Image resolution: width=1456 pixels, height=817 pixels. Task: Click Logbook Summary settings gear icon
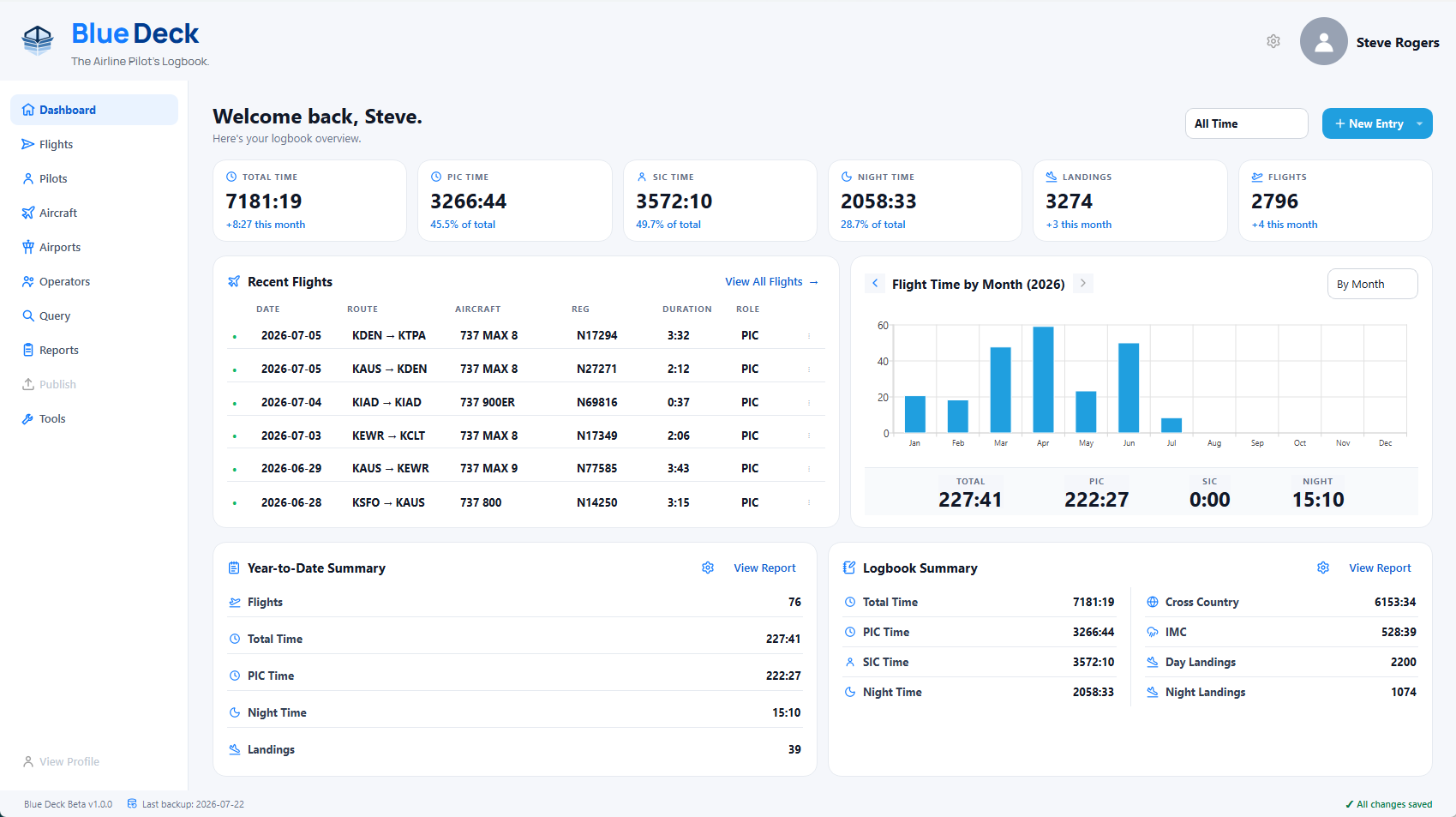[x=1323, y=568]
